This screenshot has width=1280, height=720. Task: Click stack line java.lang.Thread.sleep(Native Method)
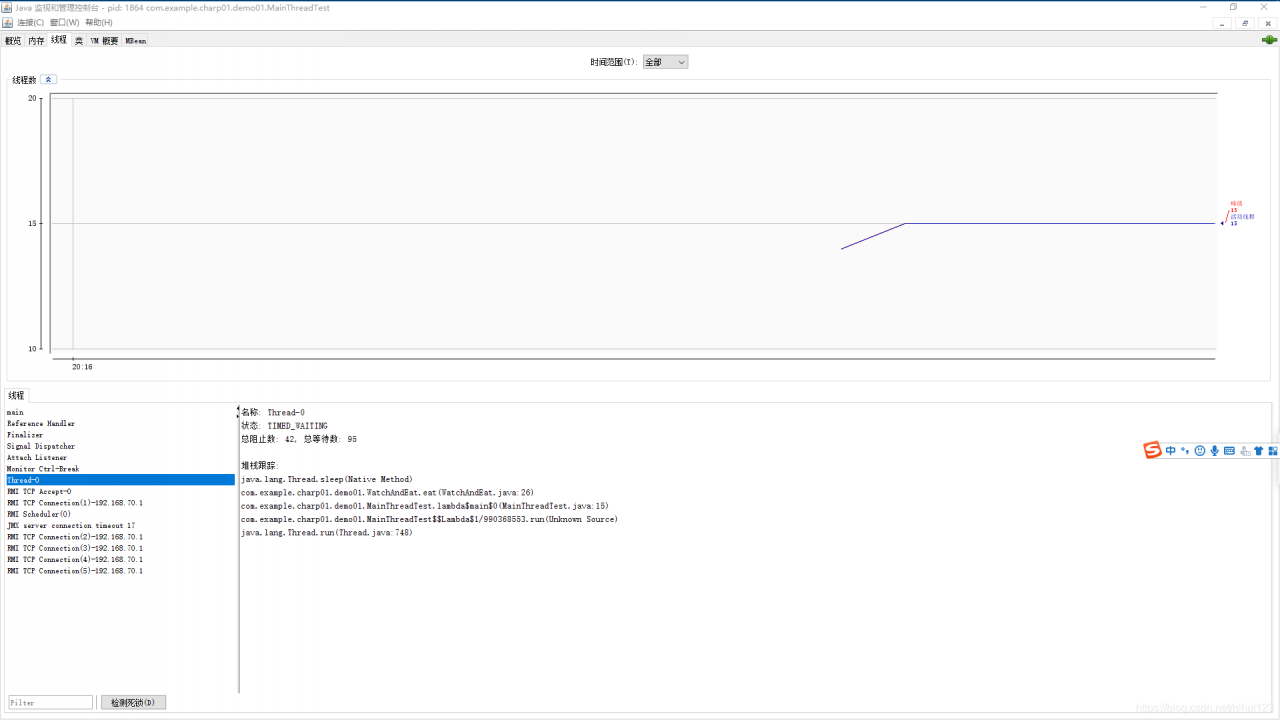tap(326, 479)
